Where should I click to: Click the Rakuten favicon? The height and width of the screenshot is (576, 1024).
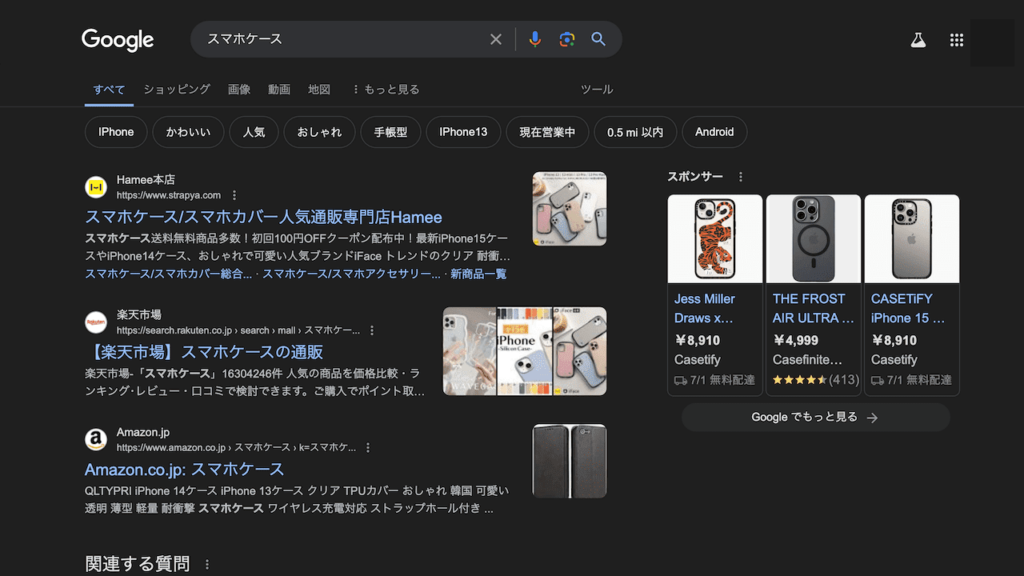[96, 323]
